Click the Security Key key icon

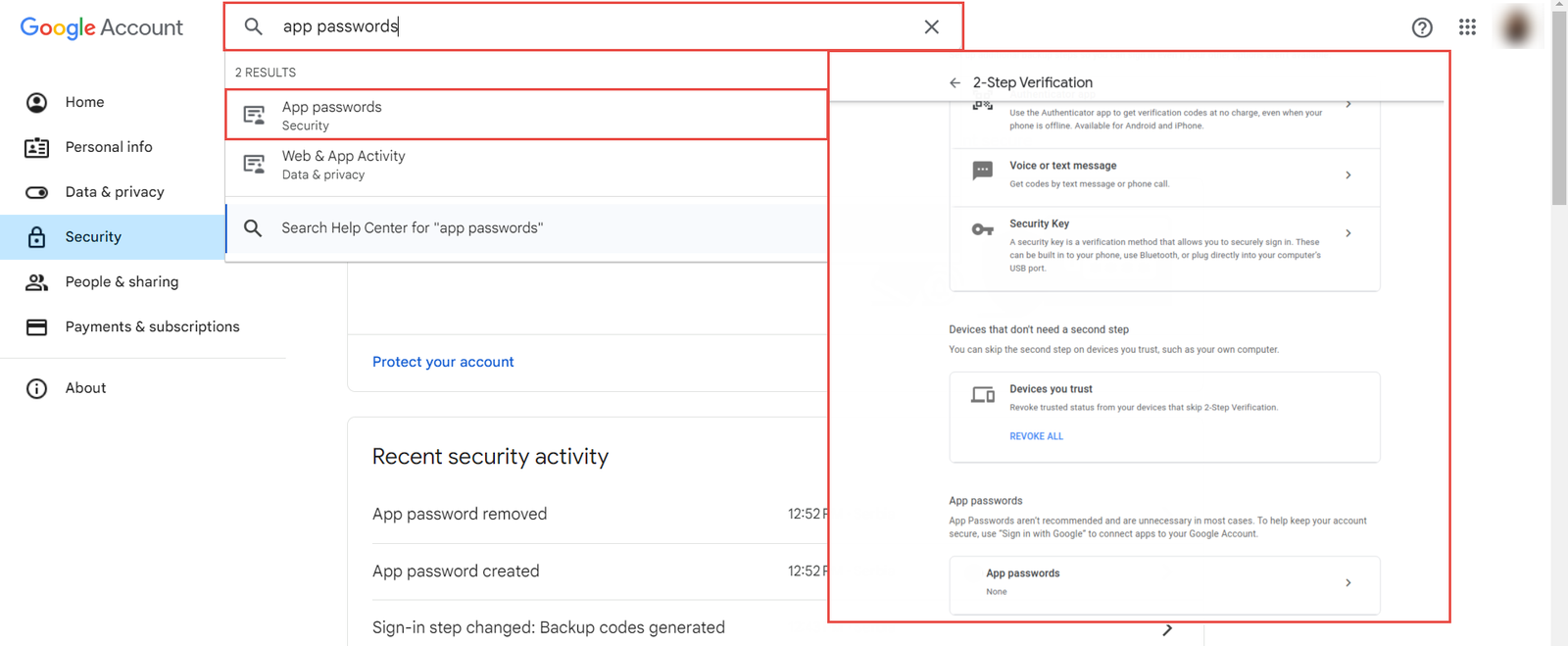click(x=982, y=229)
